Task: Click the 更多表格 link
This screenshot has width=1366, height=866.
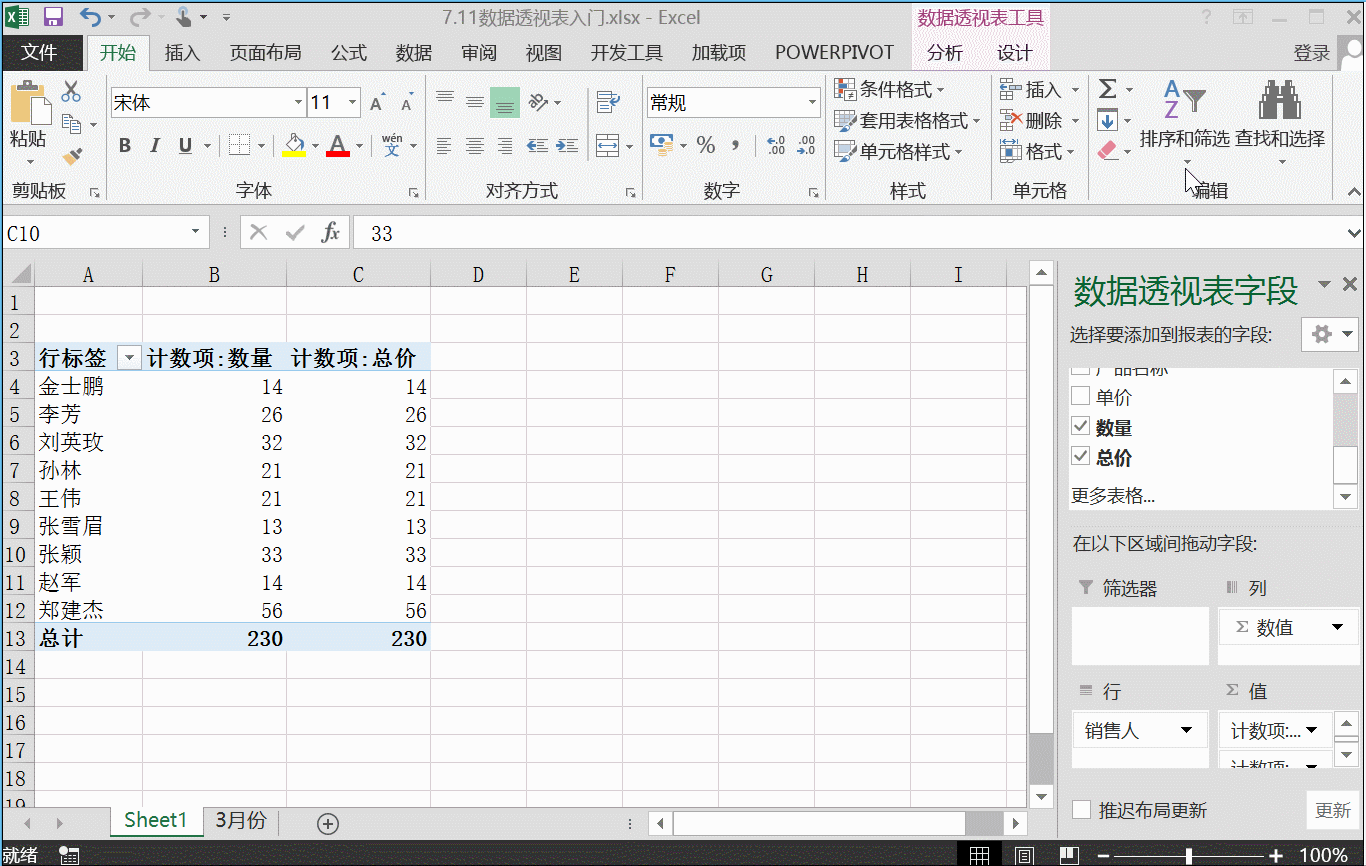Action: click(1115, 495)
